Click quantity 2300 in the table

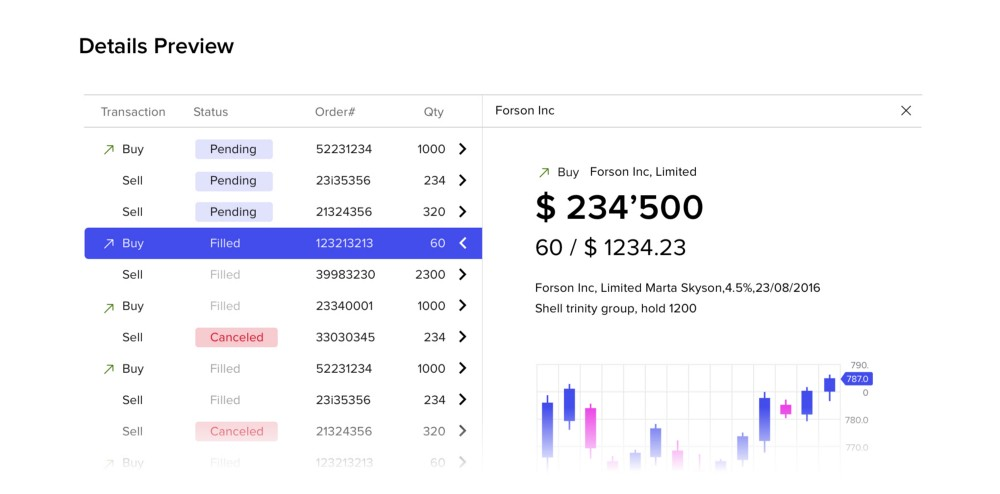(x=430, y=275)
